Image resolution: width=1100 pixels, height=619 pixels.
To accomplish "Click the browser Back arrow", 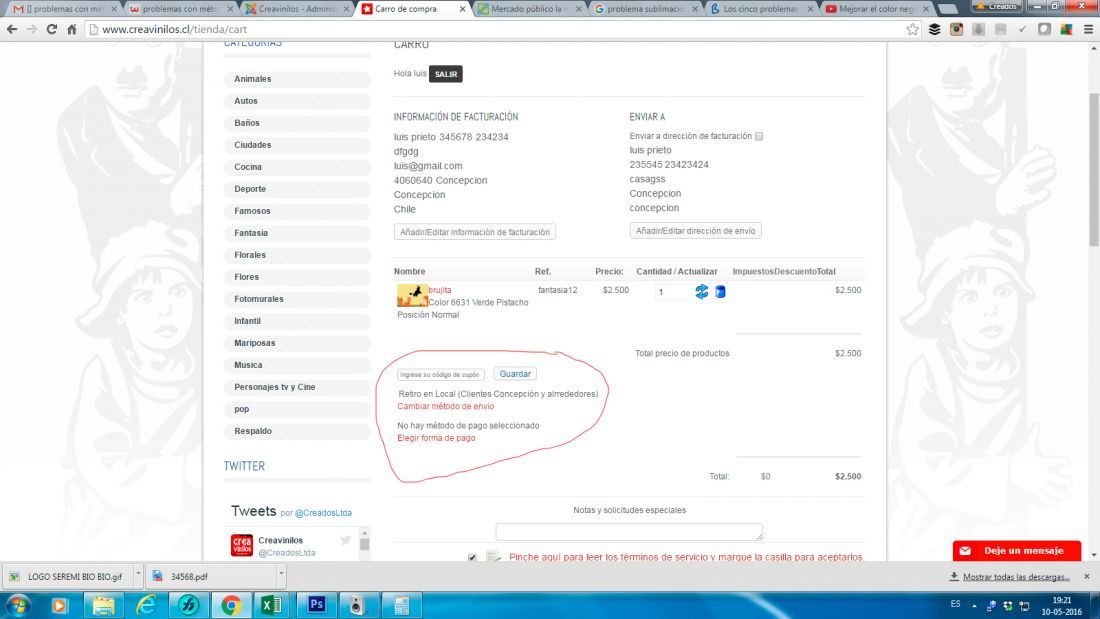I will click(12, 29).
